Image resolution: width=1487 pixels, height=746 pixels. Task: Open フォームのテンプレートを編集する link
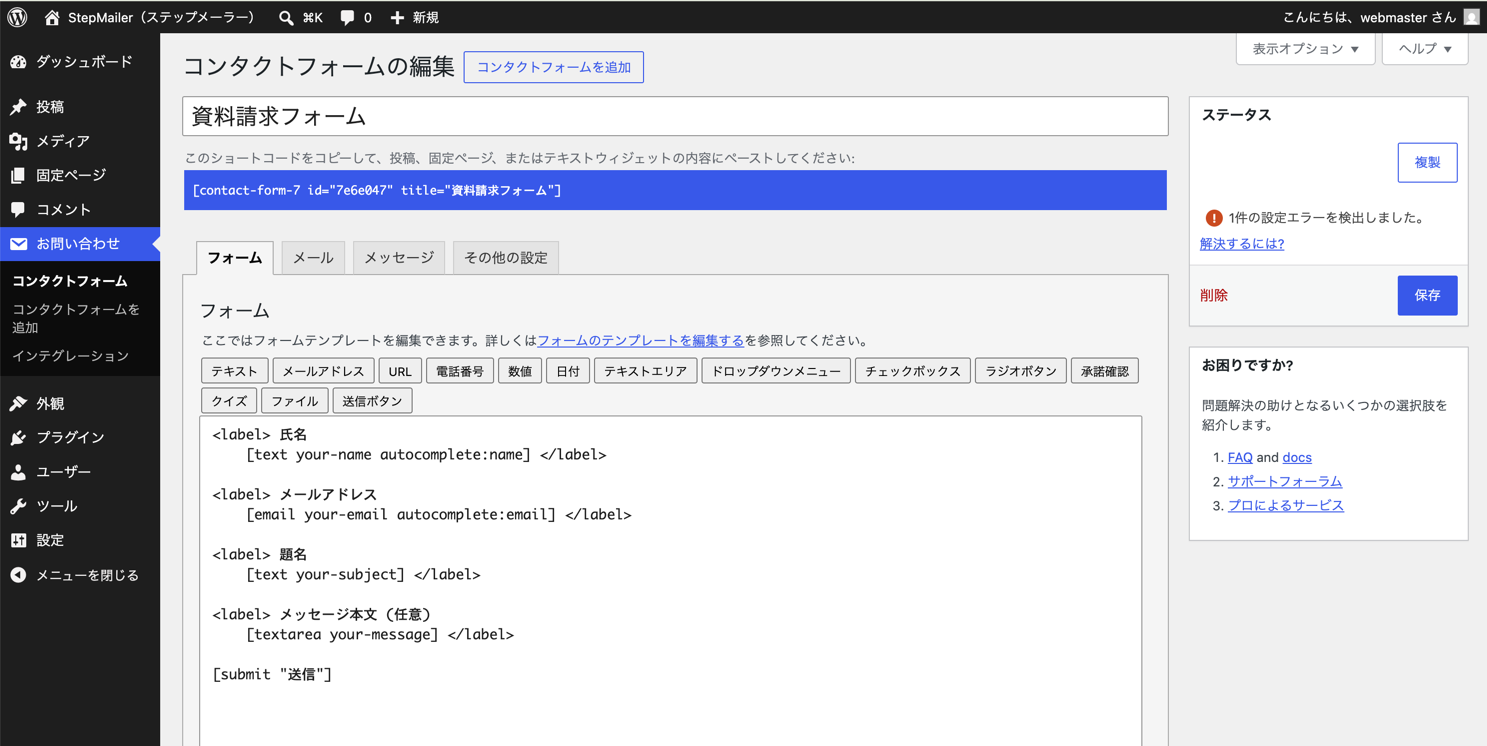[641, 341]
